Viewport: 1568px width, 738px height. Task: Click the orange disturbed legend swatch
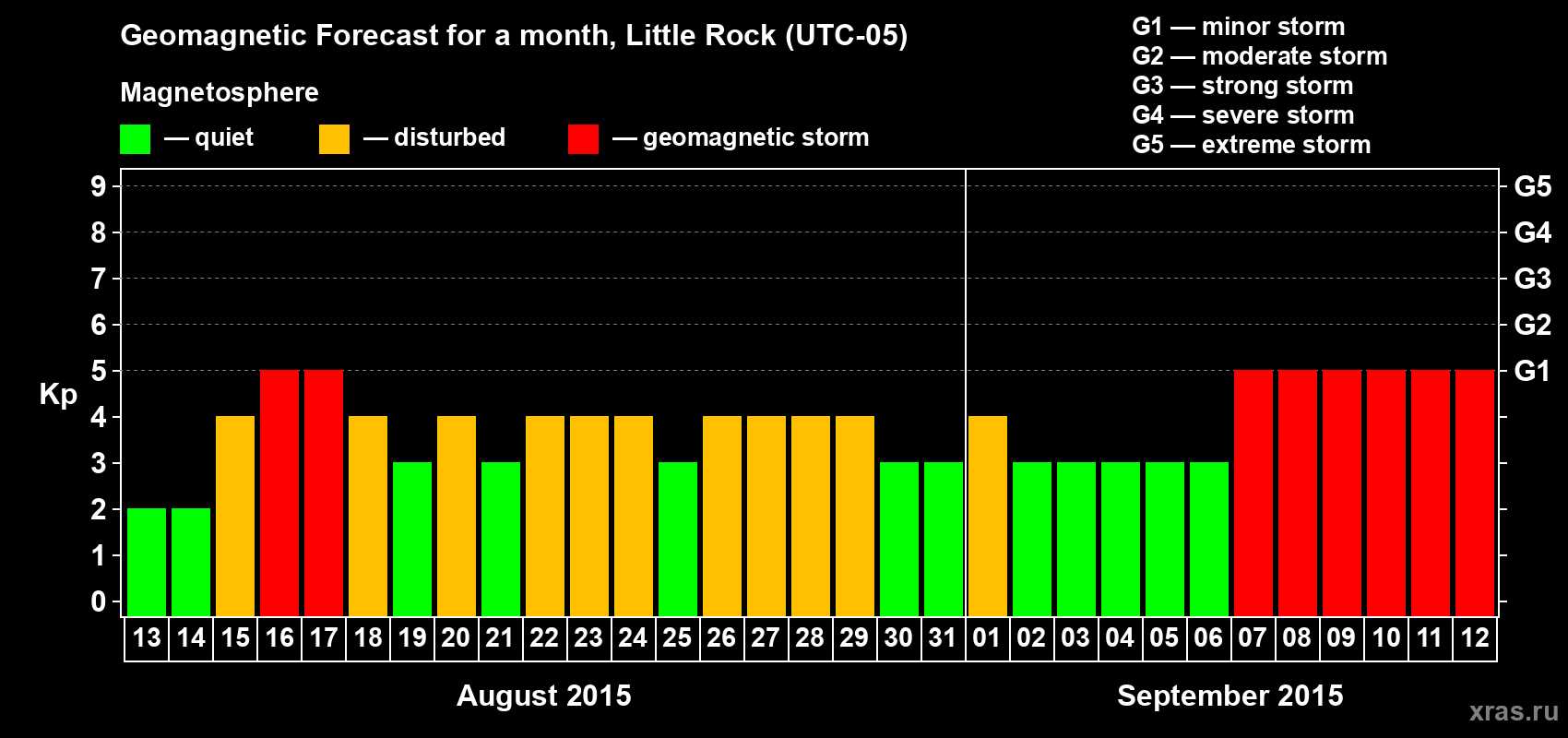click(334, 139)
